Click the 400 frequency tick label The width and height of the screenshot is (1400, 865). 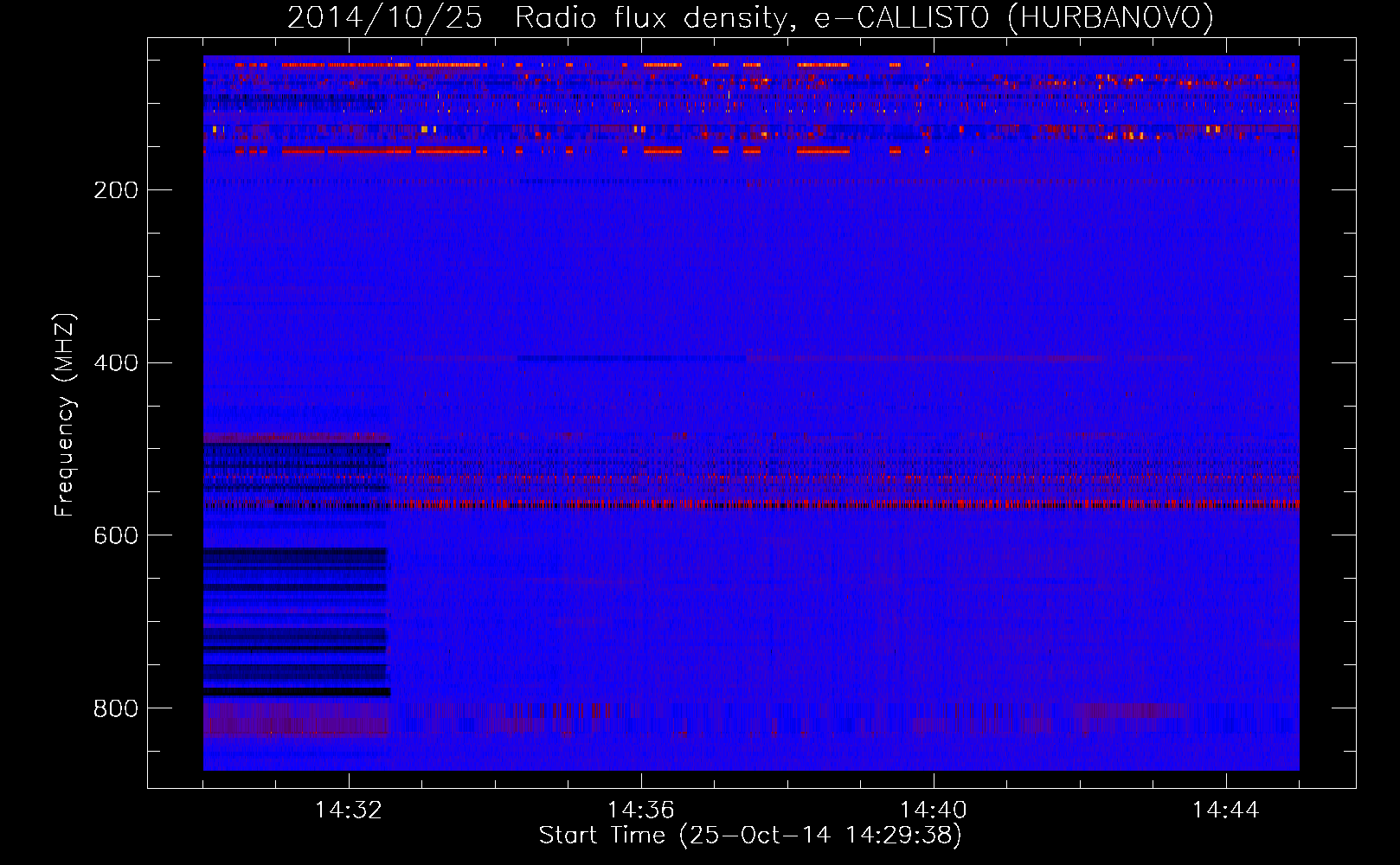116,363
